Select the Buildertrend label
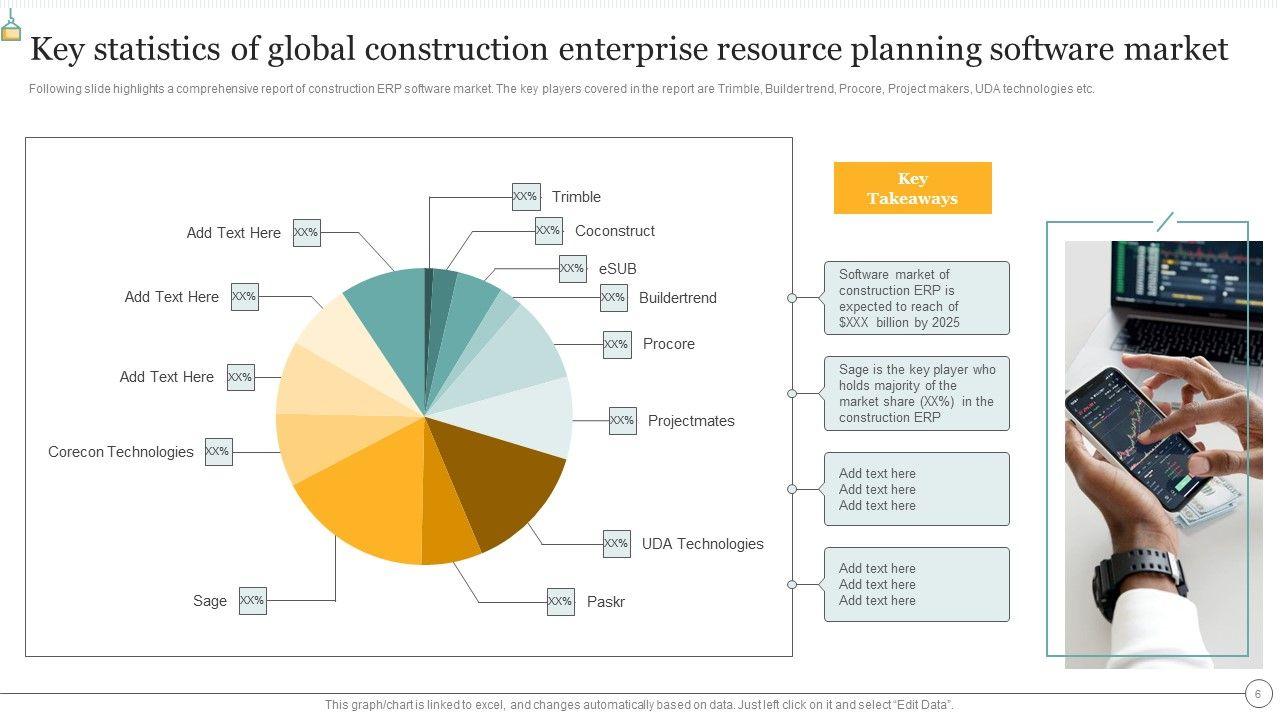1280x720 pixels. (677, 298)
